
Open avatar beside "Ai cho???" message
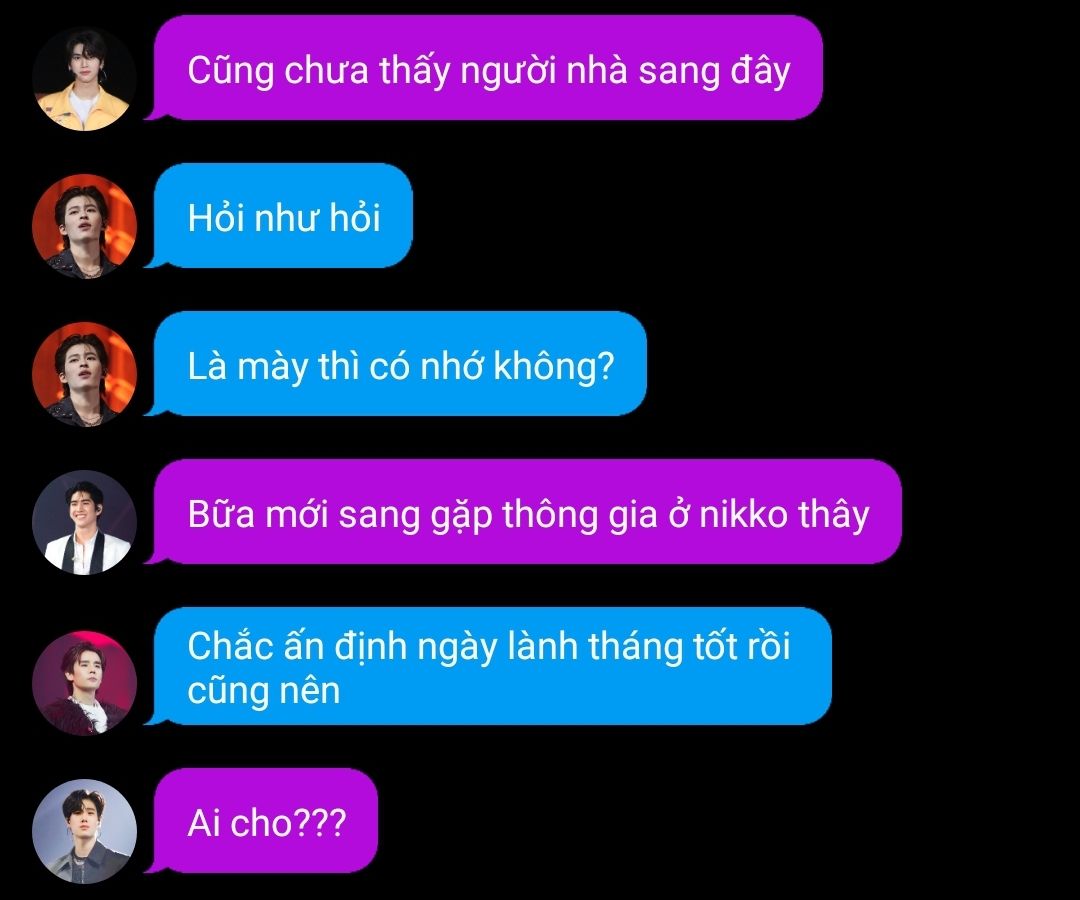pyautogui.click(x=84, y=831)
